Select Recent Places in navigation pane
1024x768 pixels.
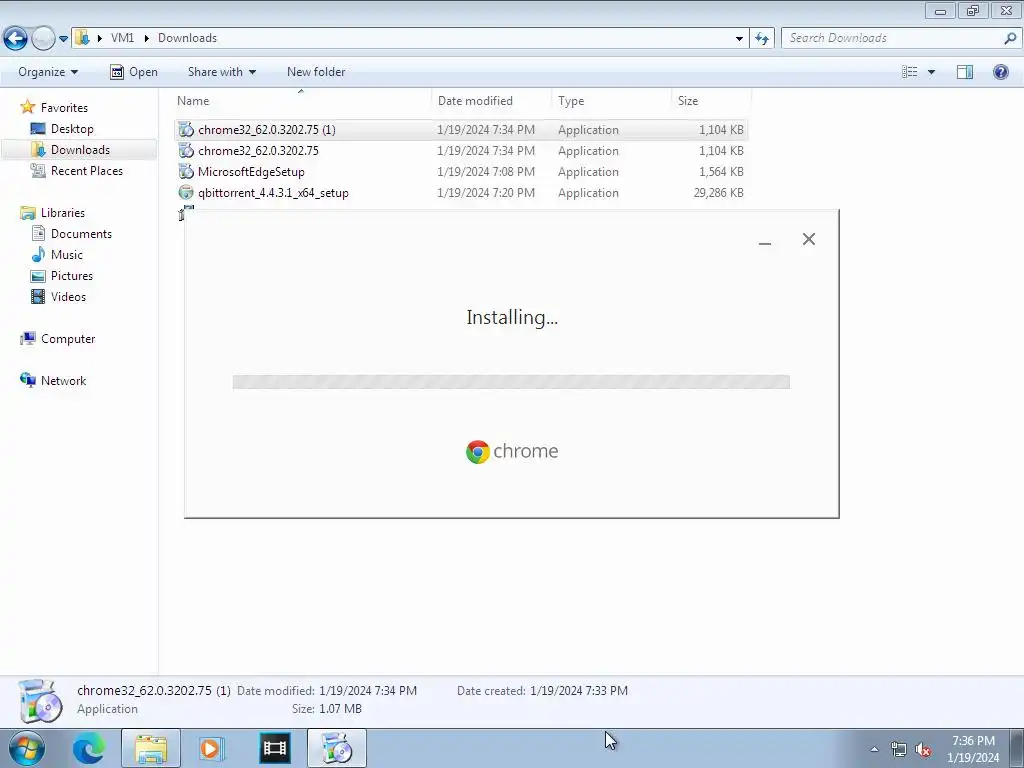pos(87,170)
